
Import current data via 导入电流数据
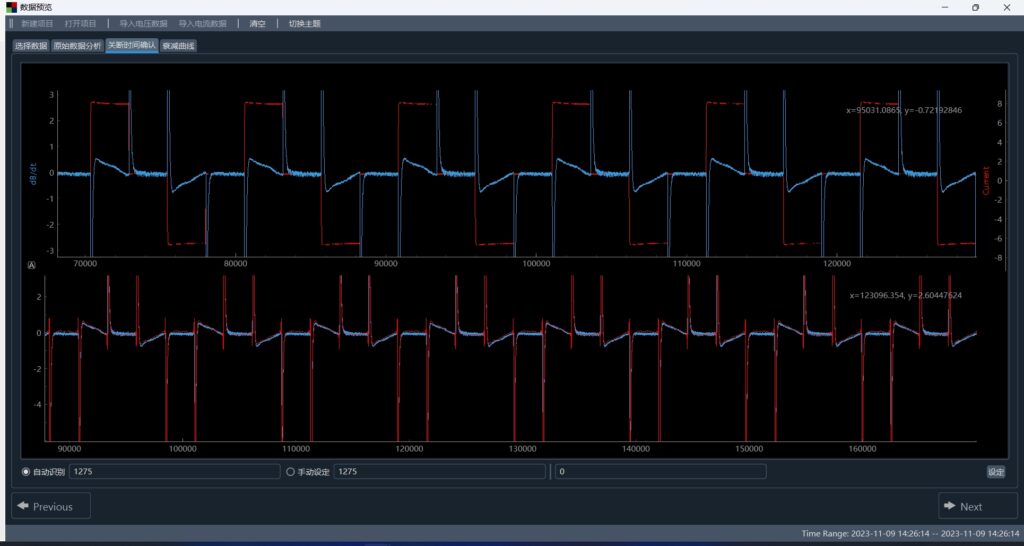(x=202, y=23)
